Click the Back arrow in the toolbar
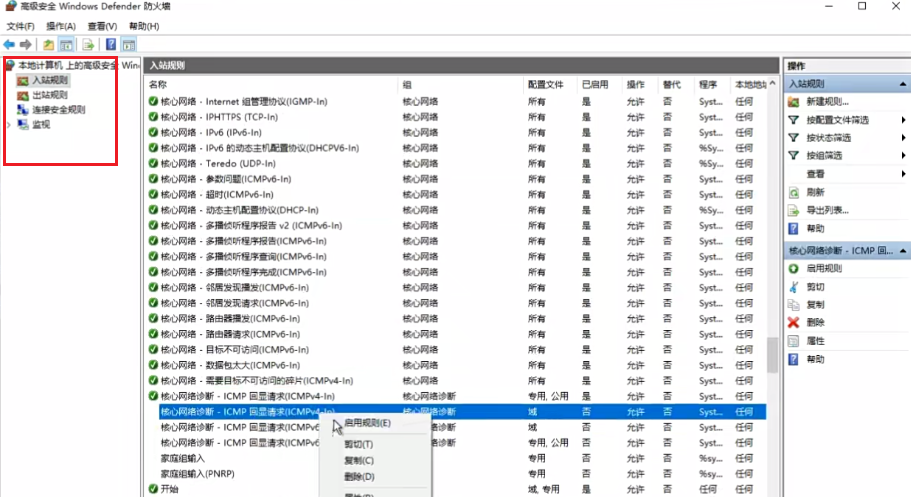This screenshot has width=911, height=497. point(9,44)
